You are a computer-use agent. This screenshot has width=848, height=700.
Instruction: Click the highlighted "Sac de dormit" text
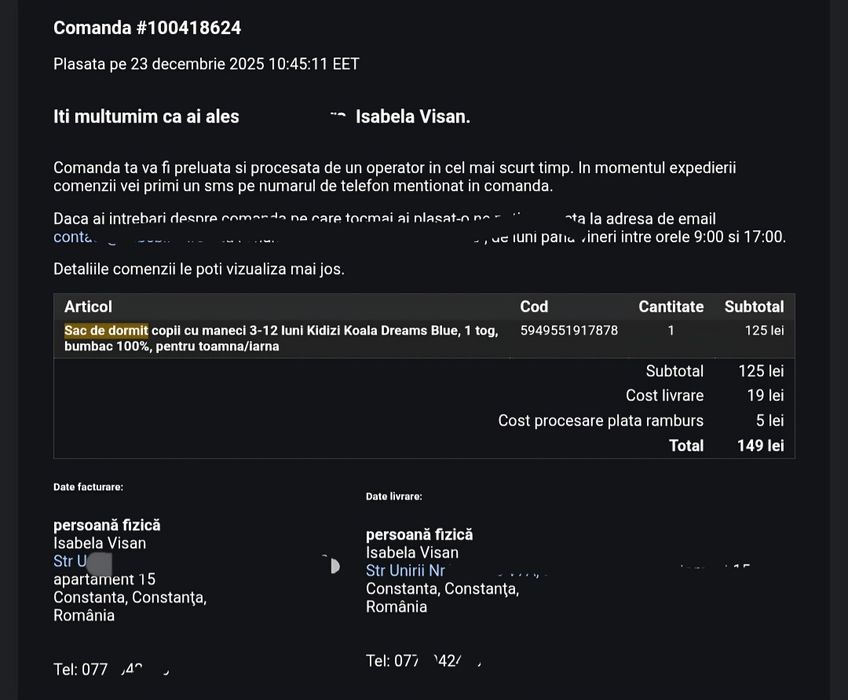[x=106, y=330]
